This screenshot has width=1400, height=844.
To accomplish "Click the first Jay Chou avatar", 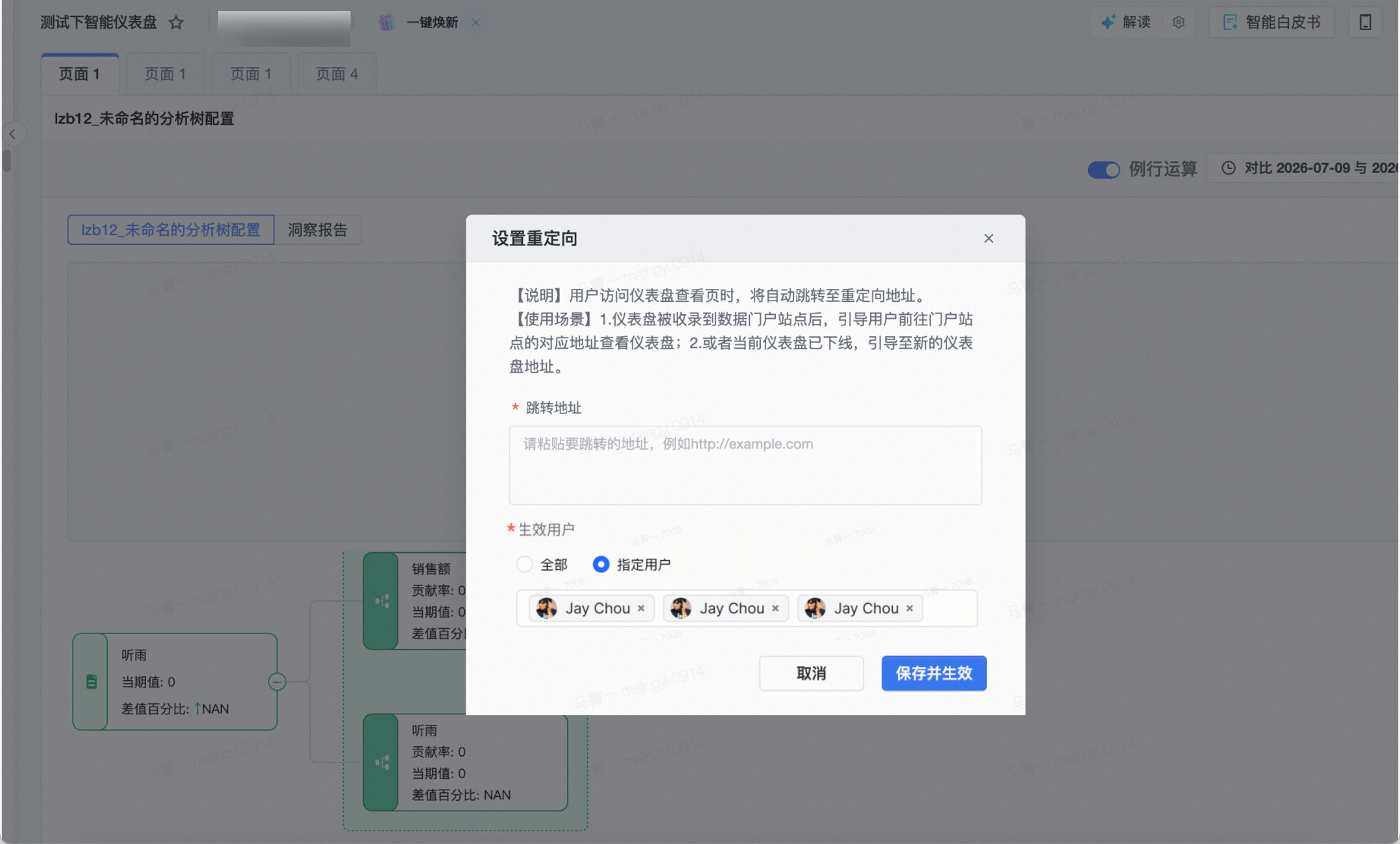I will point(546,608).
